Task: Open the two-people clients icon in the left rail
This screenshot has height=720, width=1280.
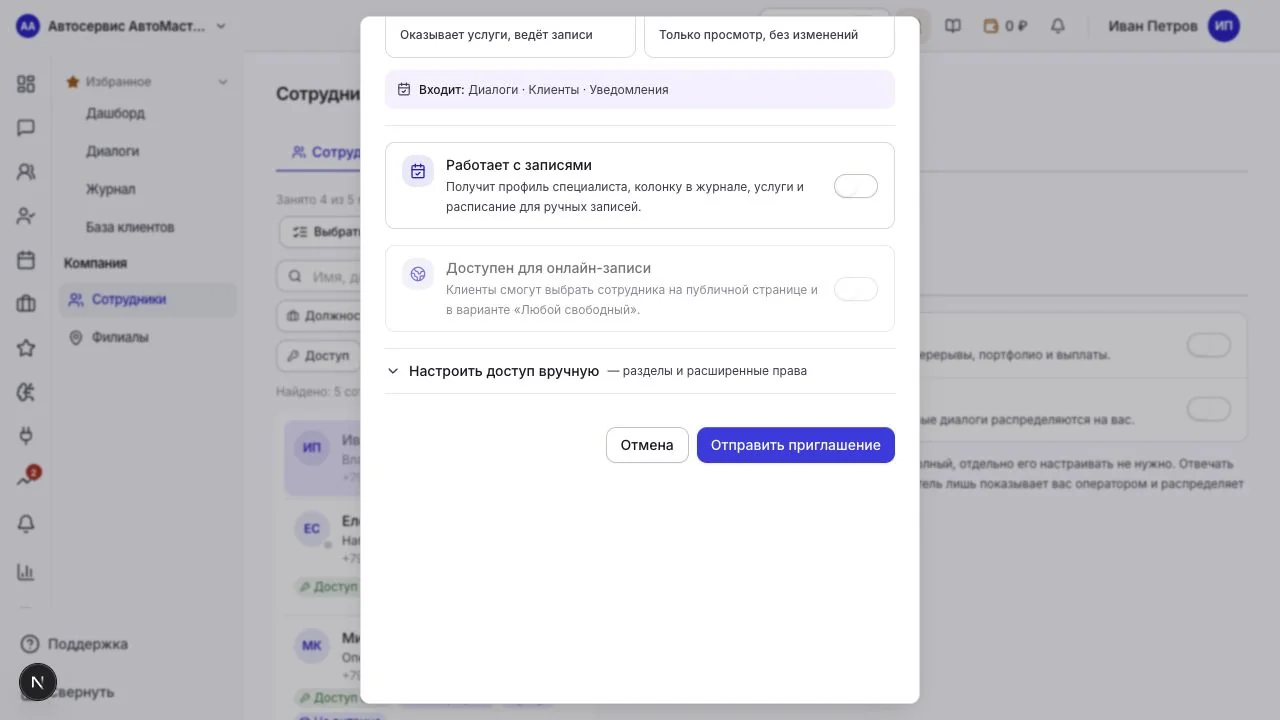Action: point(26,172)
